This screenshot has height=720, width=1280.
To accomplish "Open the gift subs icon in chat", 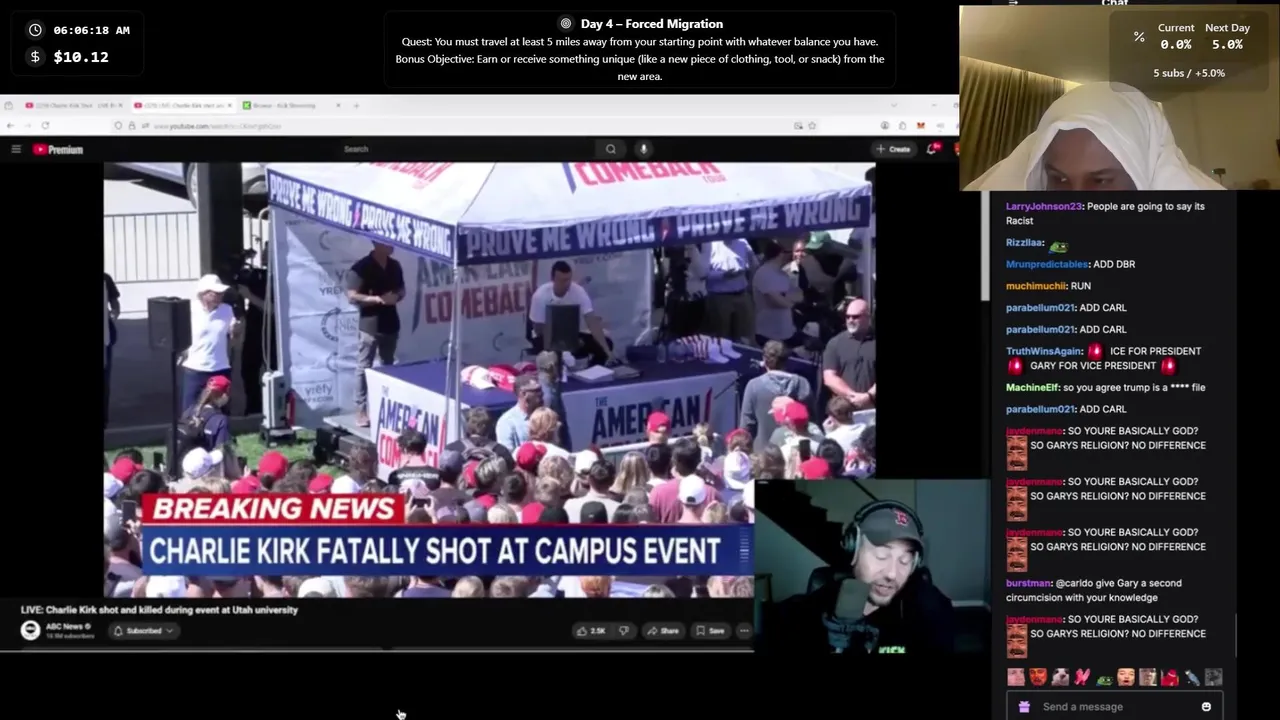I will (1024, 707).
